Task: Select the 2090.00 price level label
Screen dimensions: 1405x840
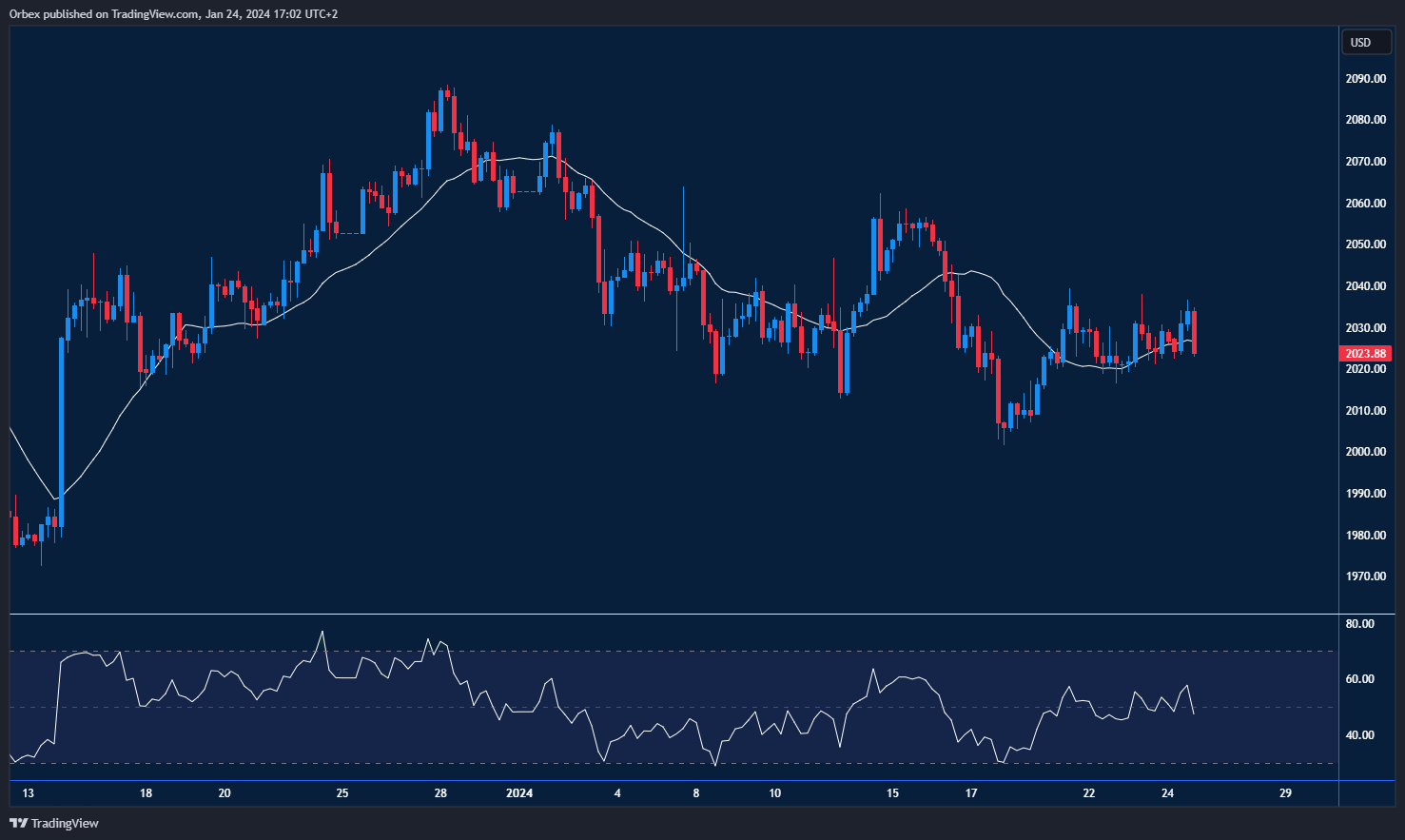Action: (1364, 78)
